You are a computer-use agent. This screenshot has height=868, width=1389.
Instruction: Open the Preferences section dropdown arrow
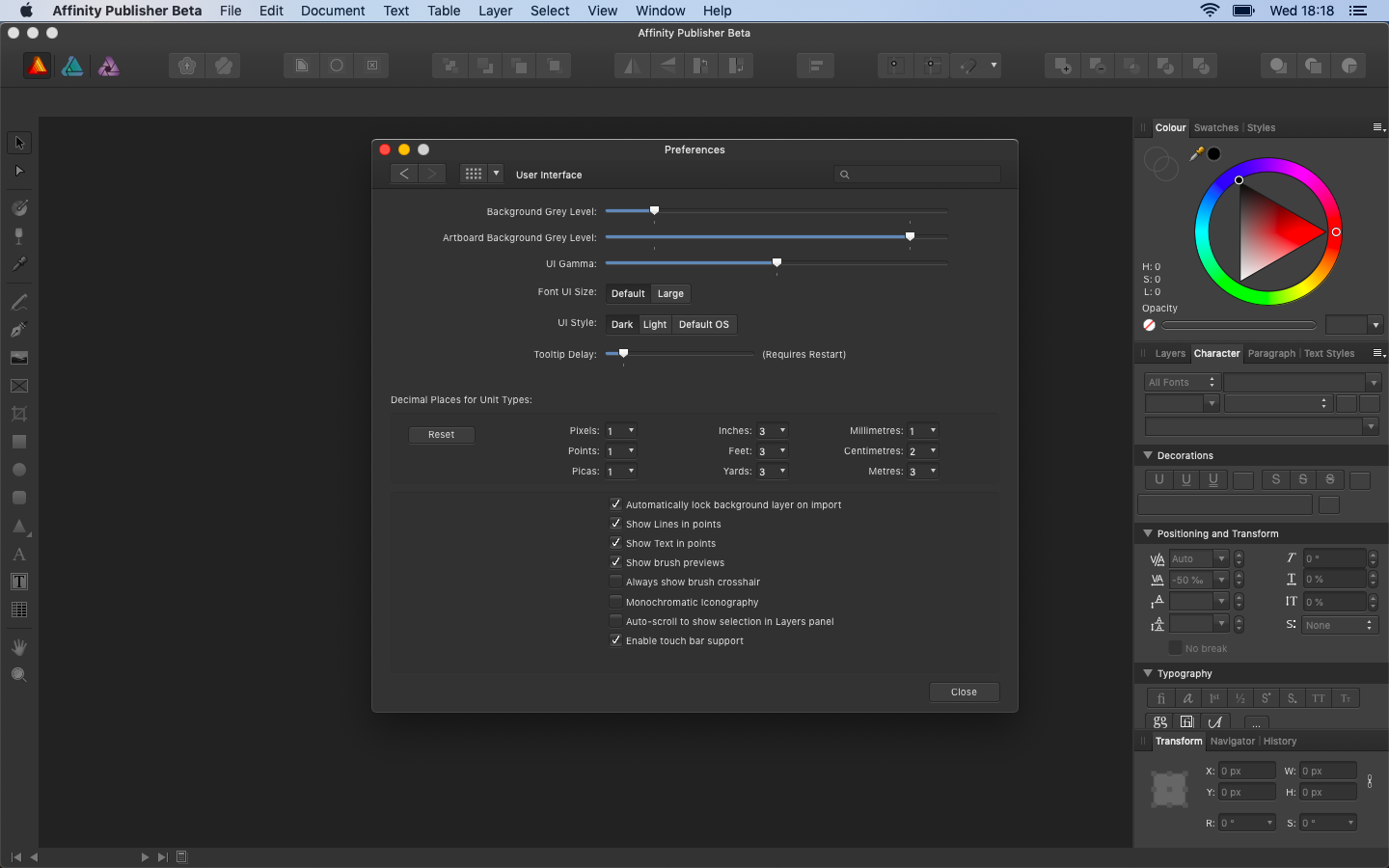click(x=496, y=174)
